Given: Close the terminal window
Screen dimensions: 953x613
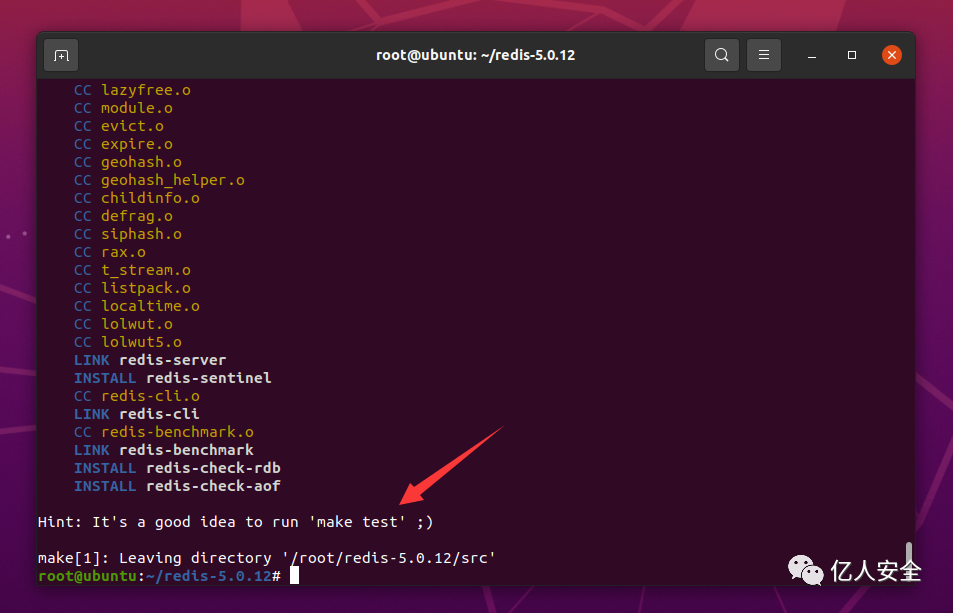Looking at the screenshot, I should (892, 55).
